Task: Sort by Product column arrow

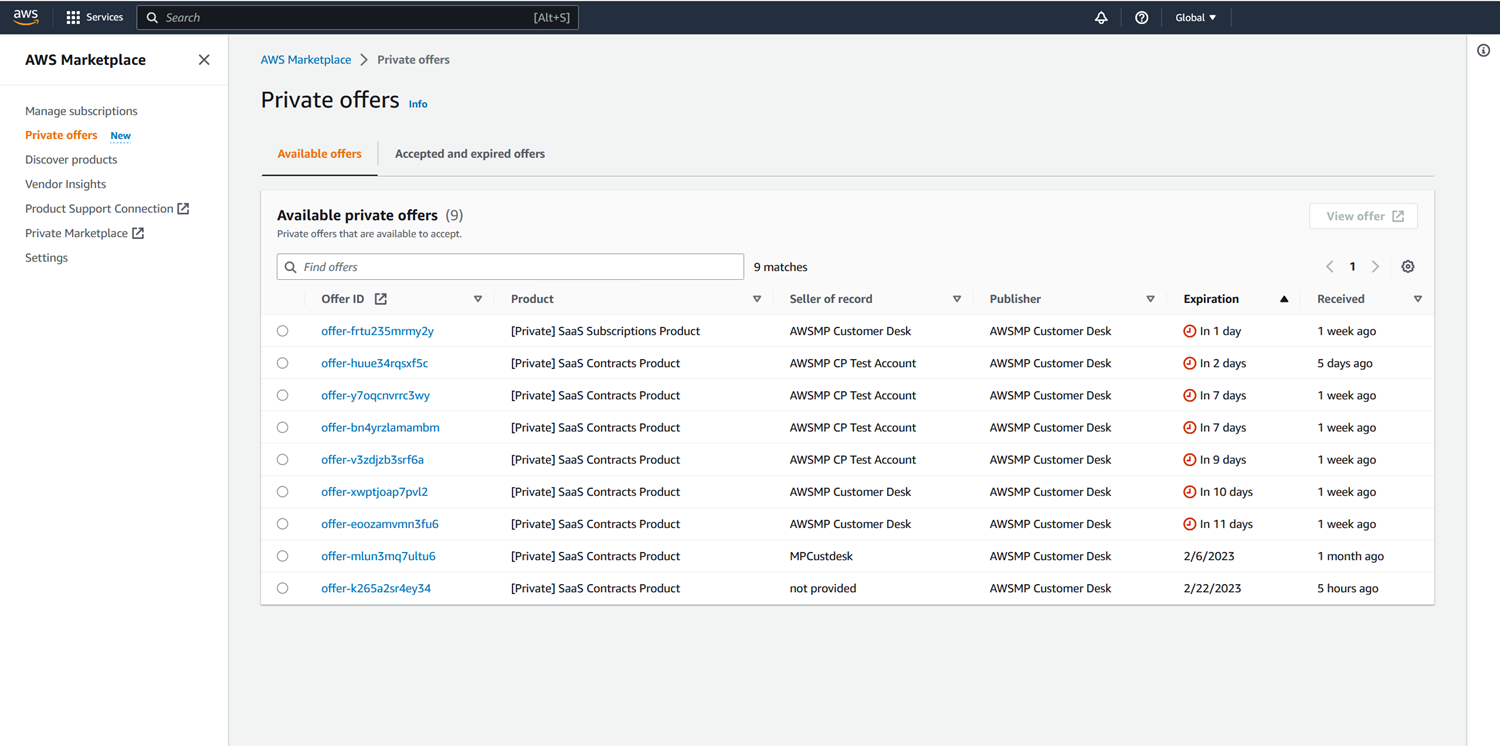Action: coord(757,299)
